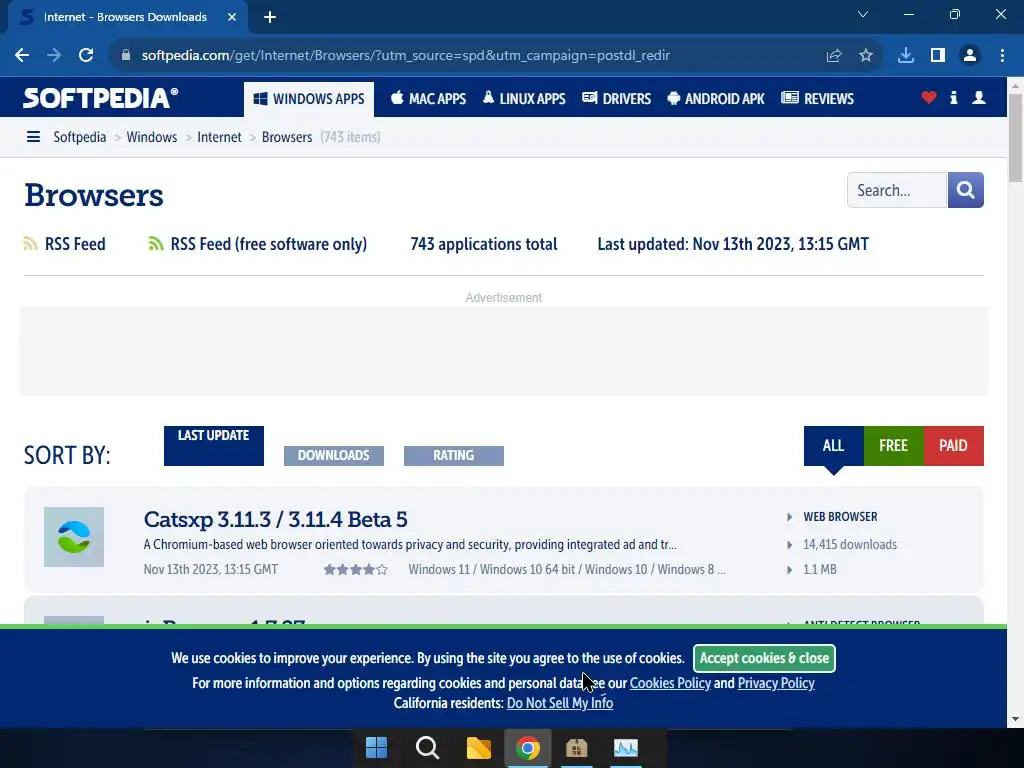Screen dimensions: 1024x768
Task: Open RSS Feed (free software only)
Action: pyautogui.click(x=257, y=244)
